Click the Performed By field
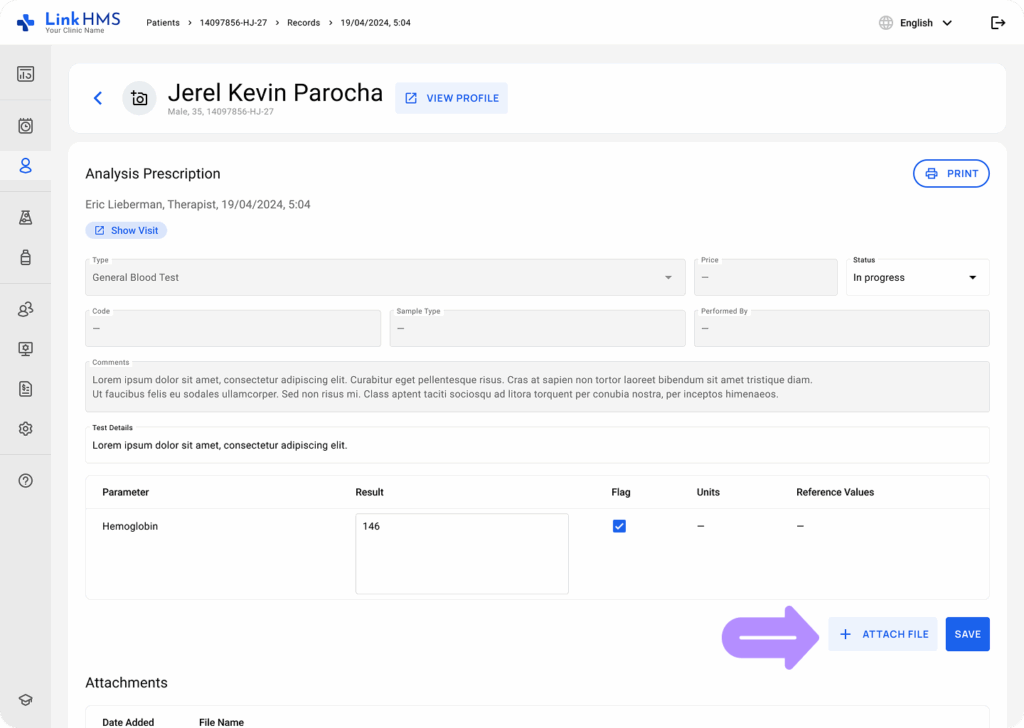Viewport: 1024px width, 728px height. coord(842,328)
